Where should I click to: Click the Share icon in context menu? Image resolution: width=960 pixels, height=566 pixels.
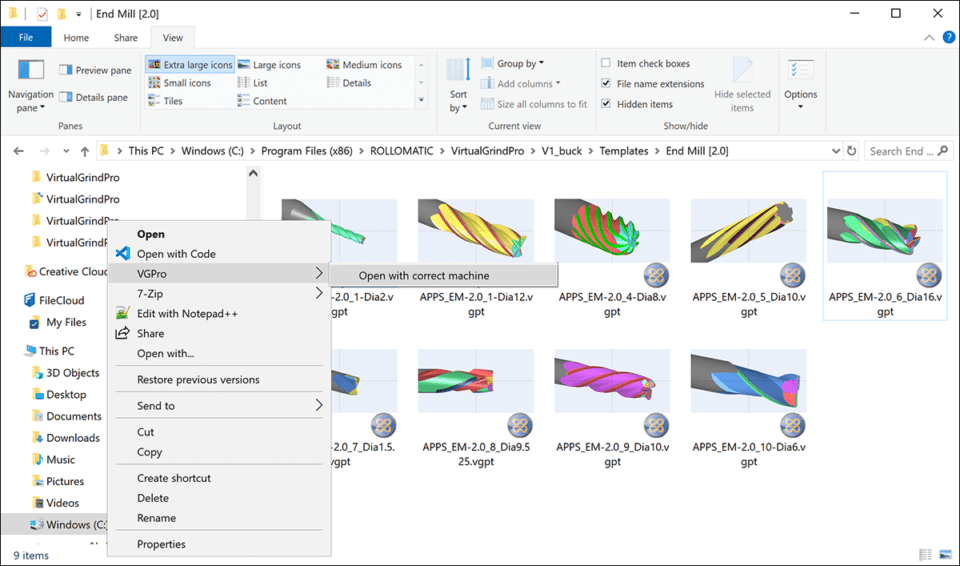coord(122,333)
